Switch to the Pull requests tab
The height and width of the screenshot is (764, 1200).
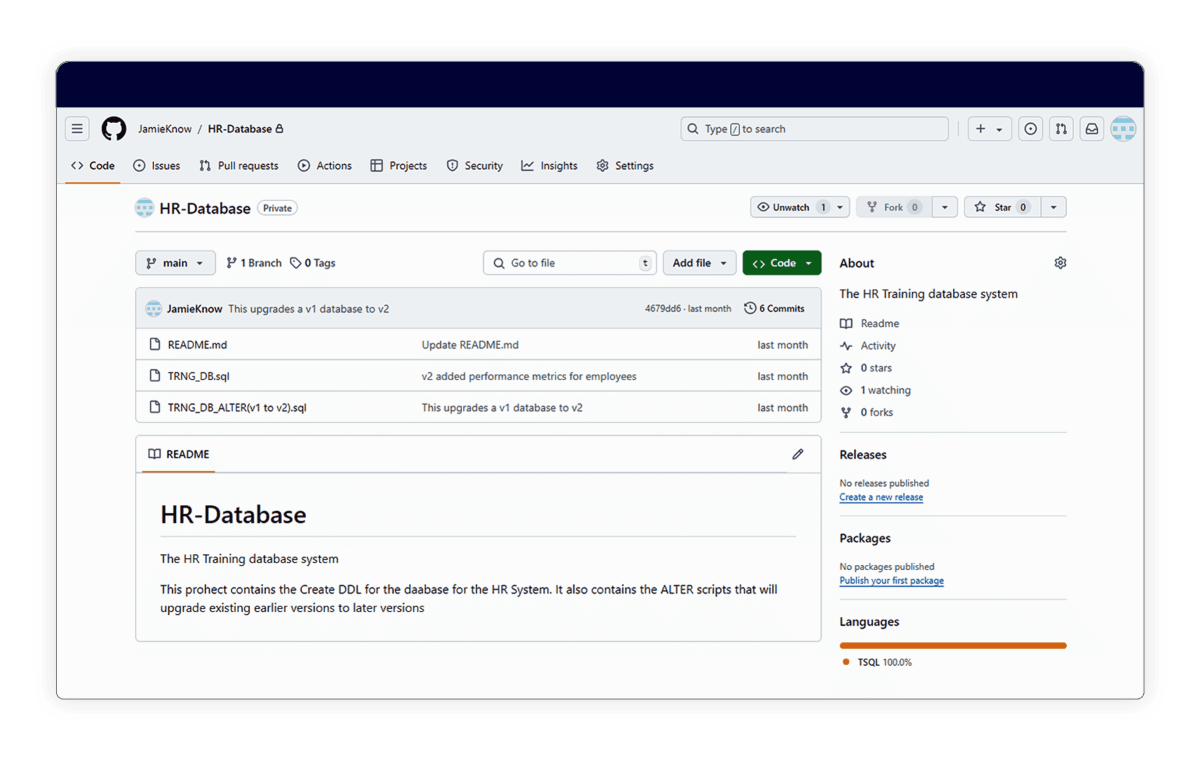[239, 166]
